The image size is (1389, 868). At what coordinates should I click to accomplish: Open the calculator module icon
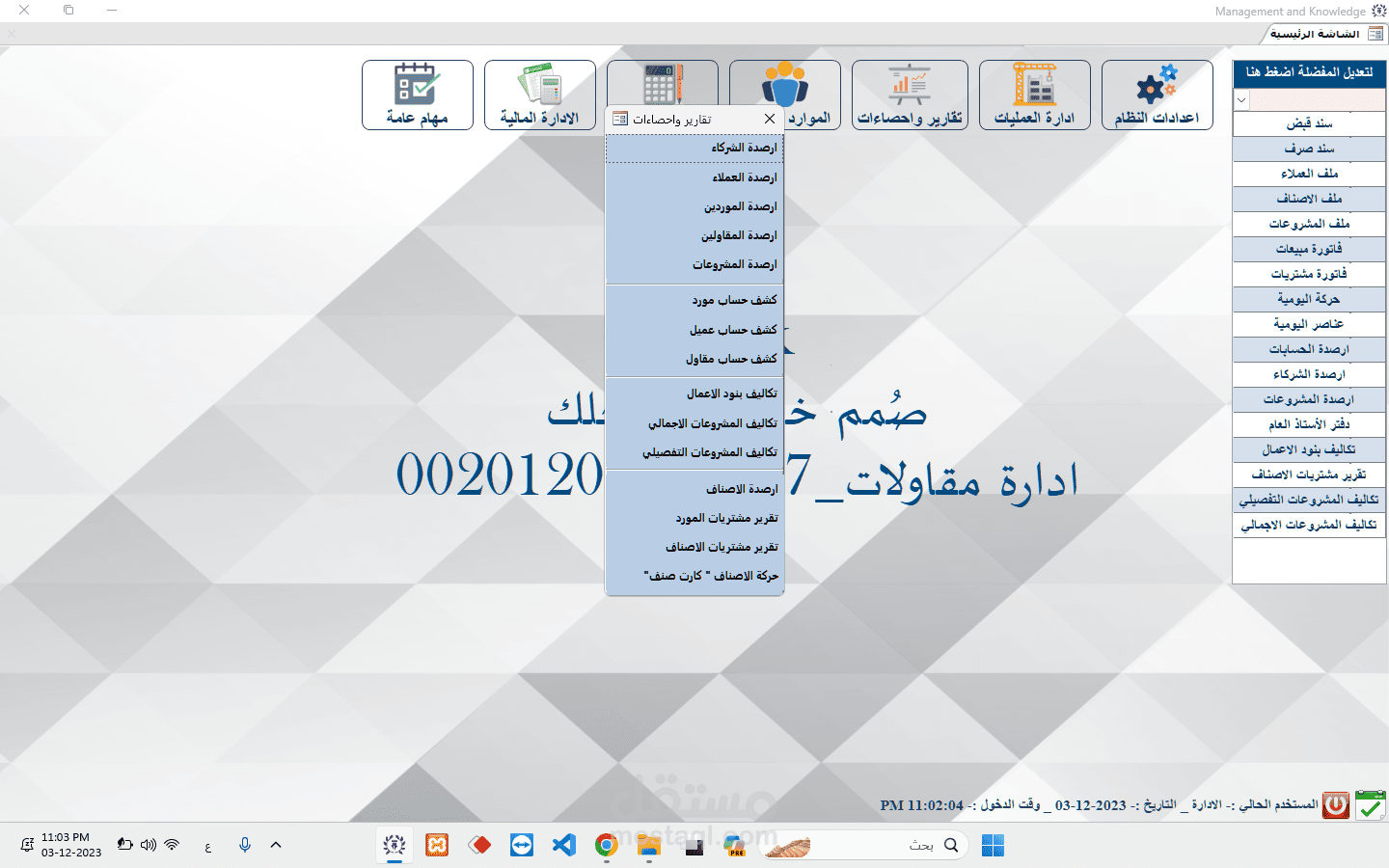coord(663,83)
